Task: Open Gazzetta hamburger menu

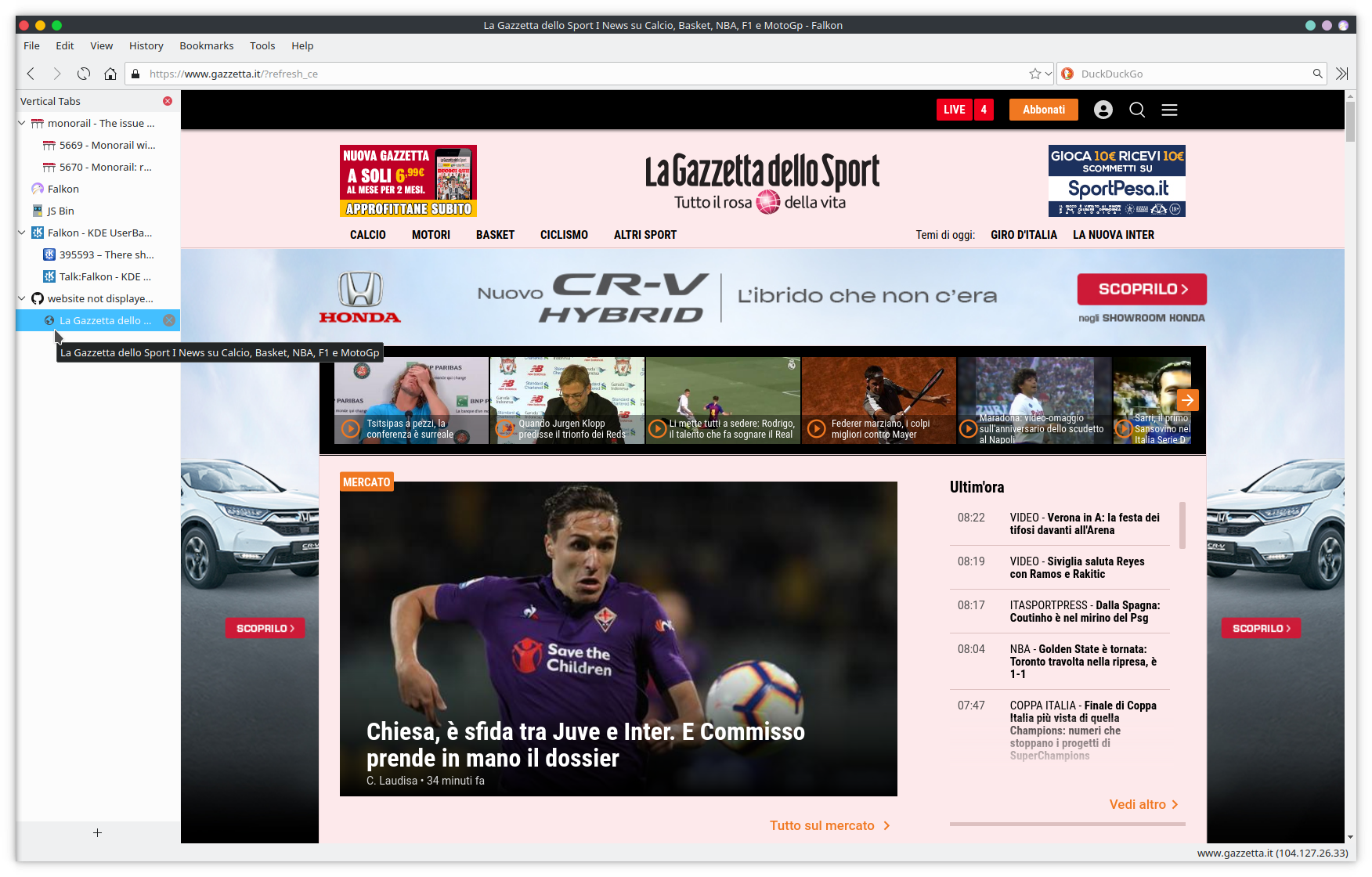Action: [1169, 110]
